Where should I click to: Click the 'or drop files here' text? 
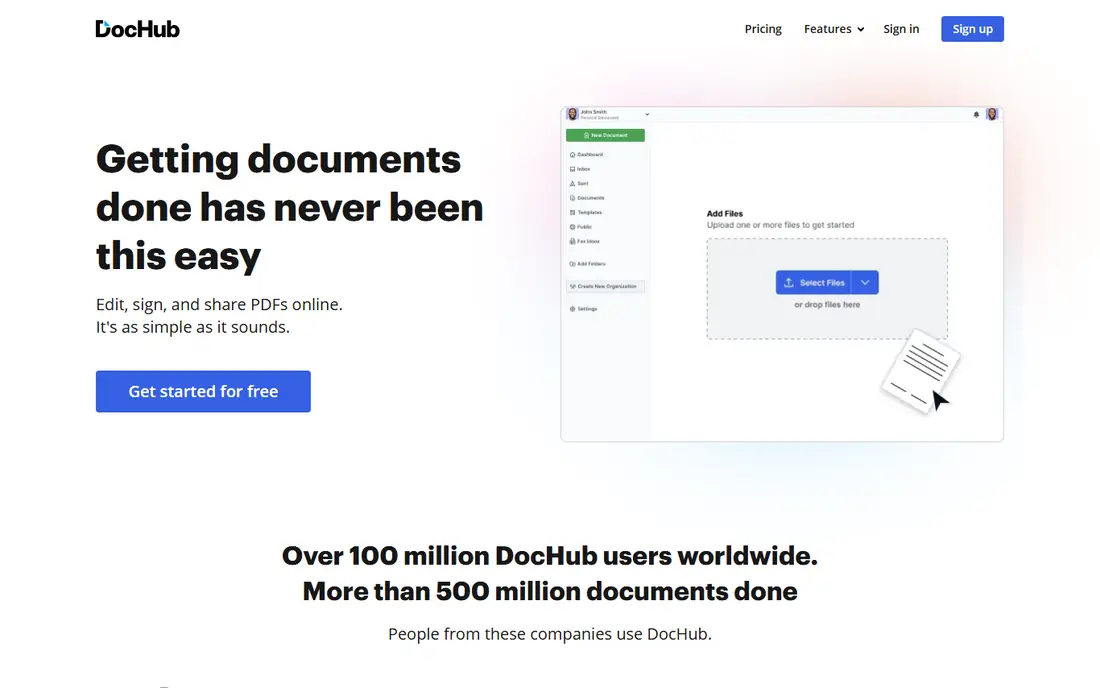tap(827, 305)
